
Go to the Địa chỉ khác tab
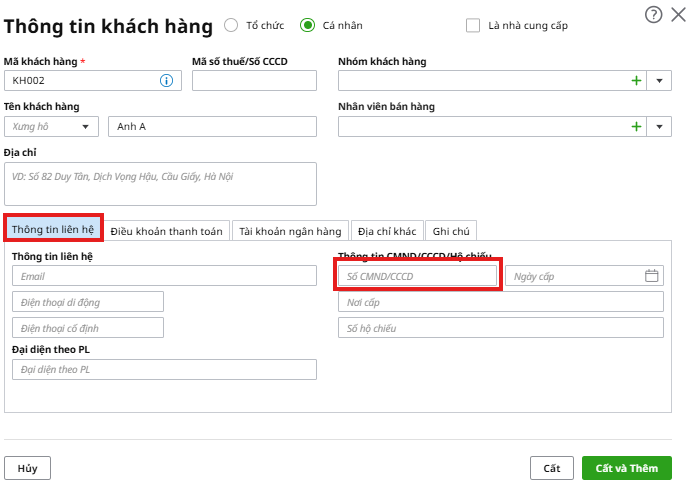pyautogui.click(x=387, y=230)
